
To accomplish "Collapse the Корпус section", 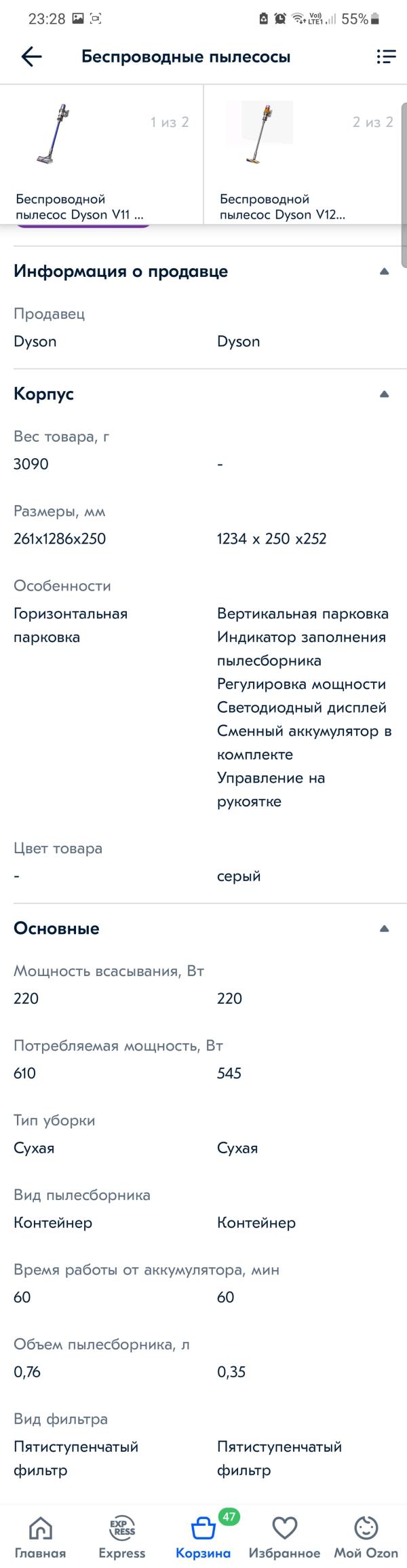I will click(384, 394).
